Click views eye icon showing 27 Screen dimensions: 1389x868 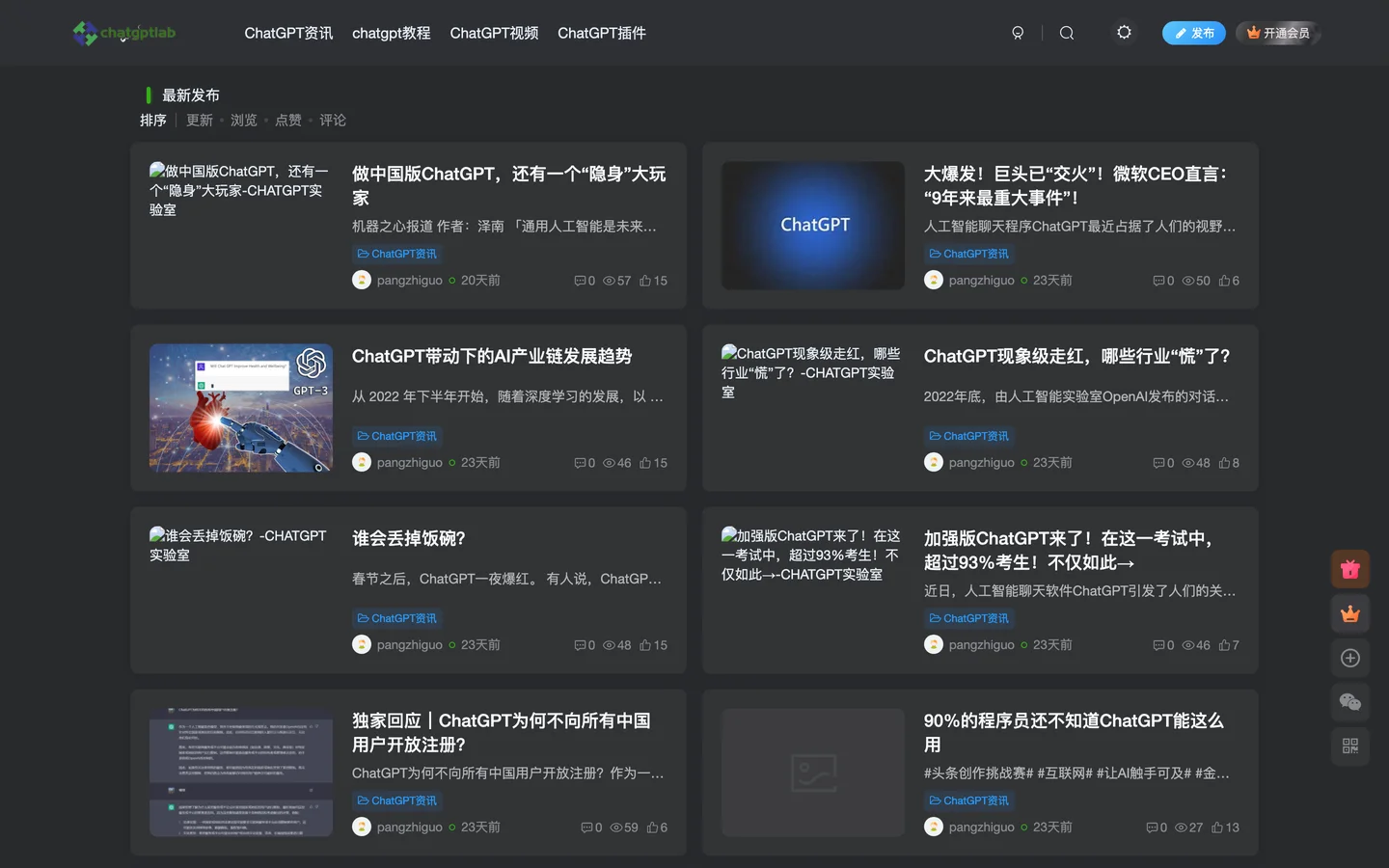click(1182, 827)
